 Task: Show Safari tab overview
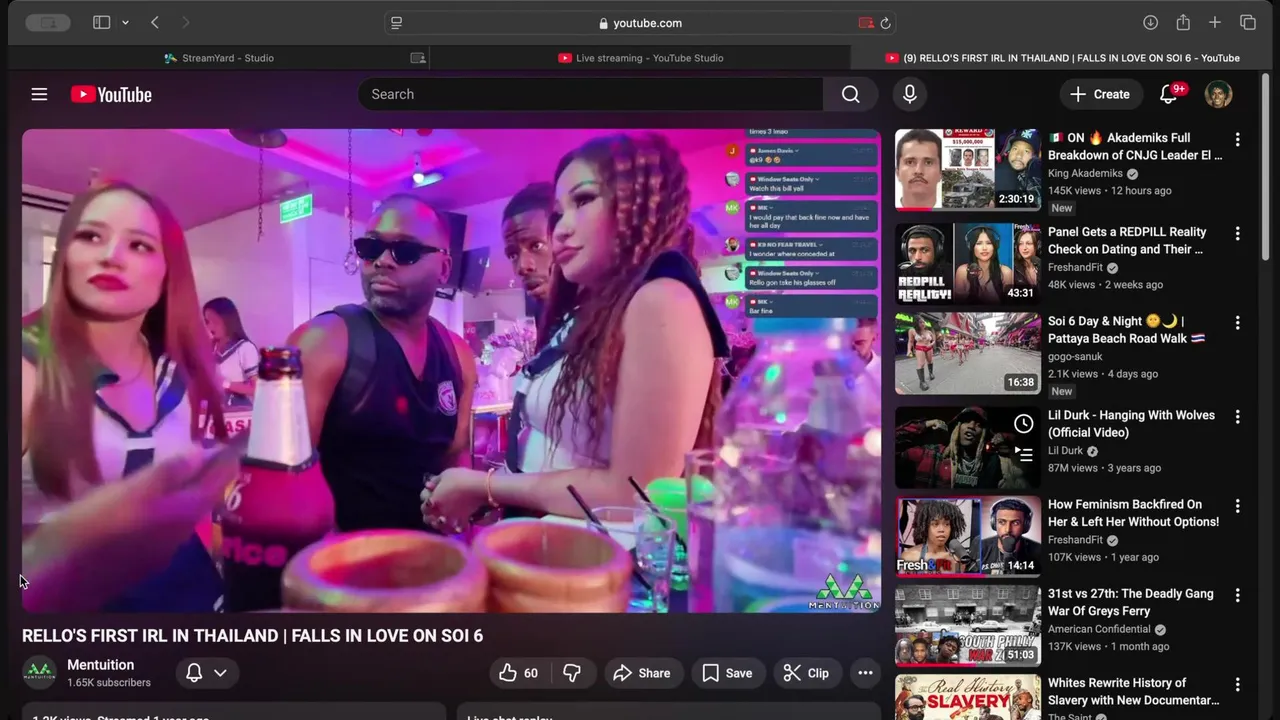[x=1248, y=23]
